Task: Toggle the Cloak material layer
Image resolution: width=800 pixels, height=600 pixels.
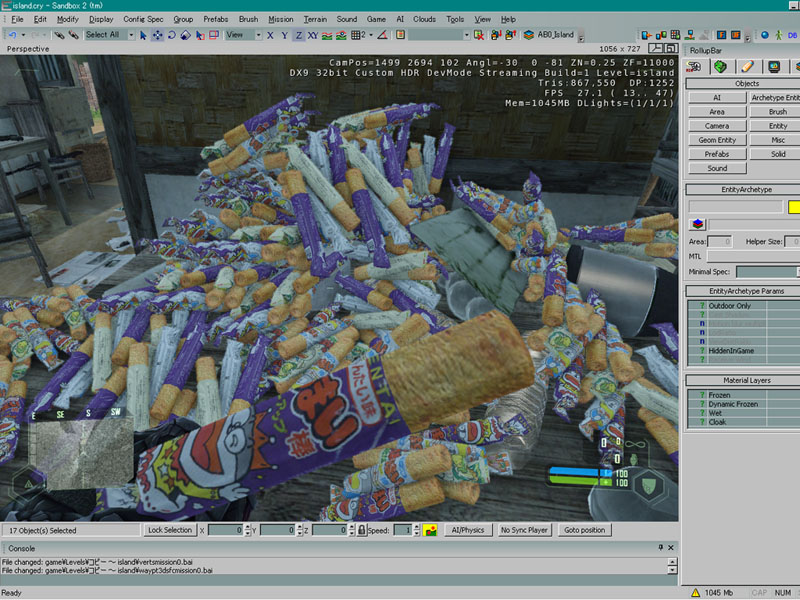Action: click(744, 422)
